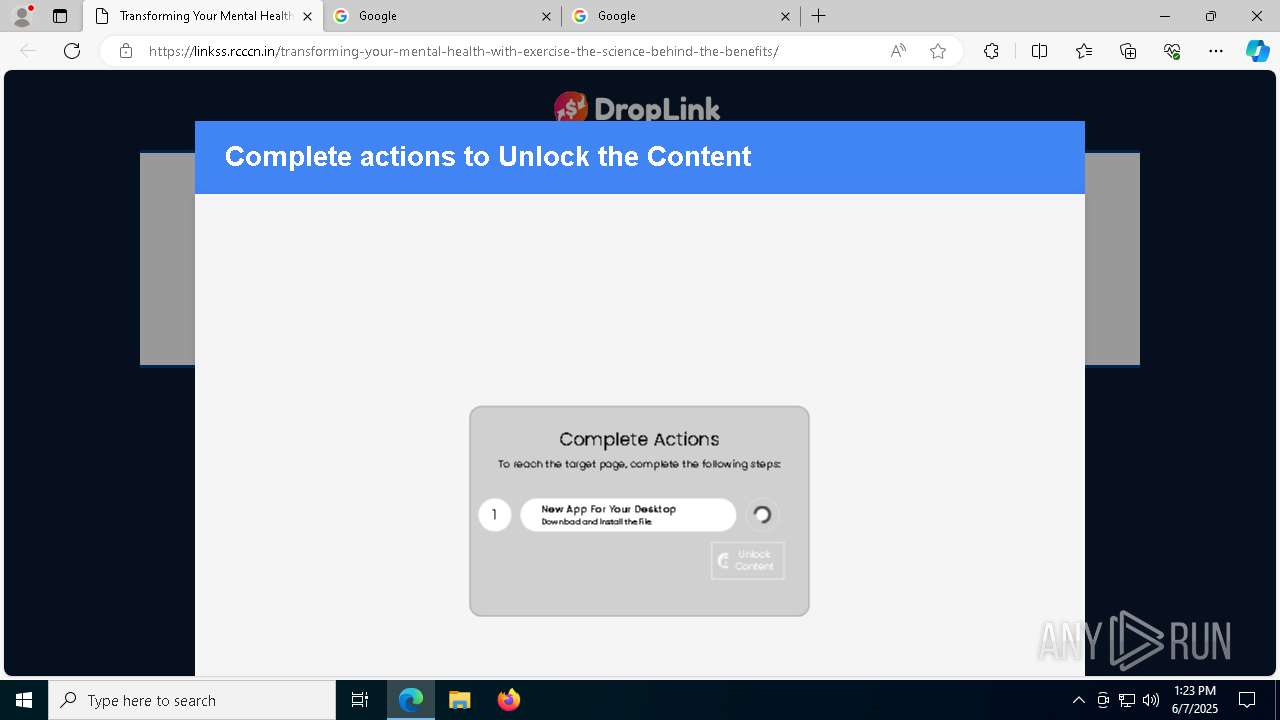Go back to the previous page
Screen dimensions: 1280x720
[x=28, y=51]
